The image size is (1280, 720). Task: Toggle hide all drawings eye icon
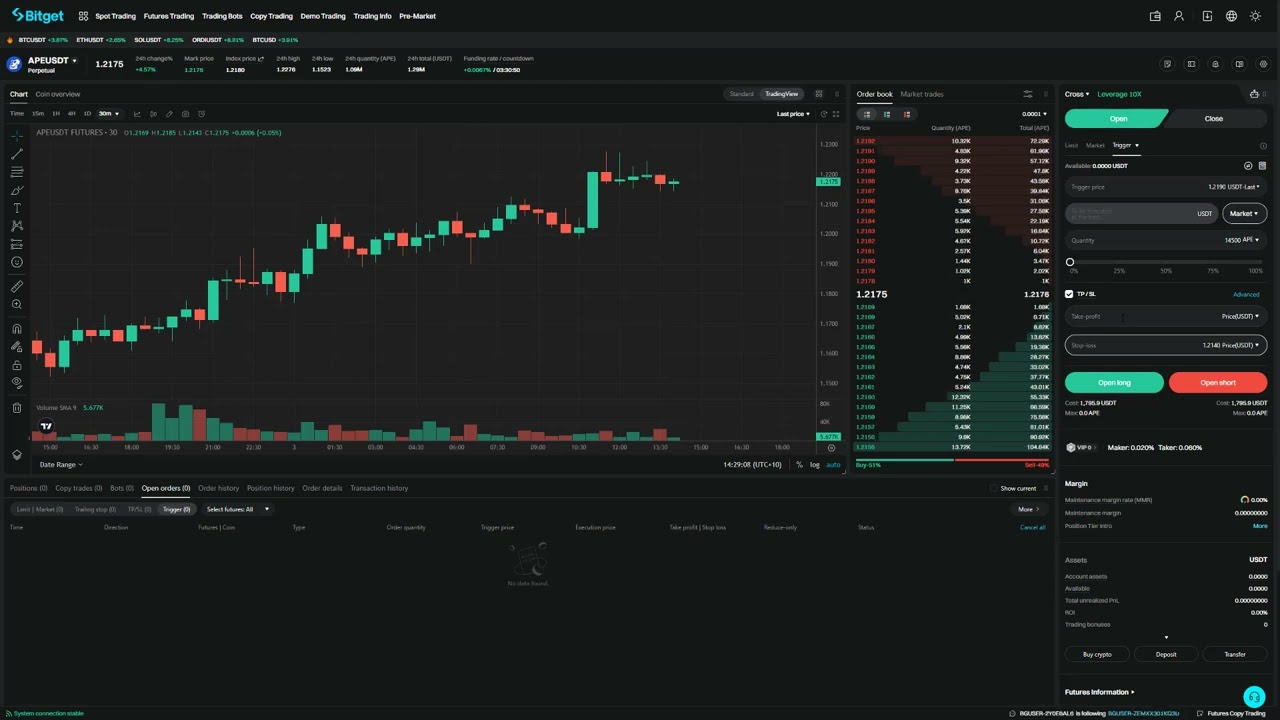click(17, 383)
